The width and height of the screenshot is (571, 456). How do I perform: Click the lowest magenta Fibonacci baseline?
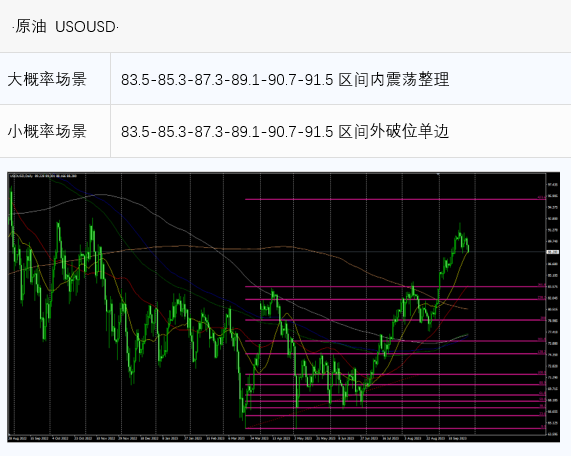pos(395,428)
